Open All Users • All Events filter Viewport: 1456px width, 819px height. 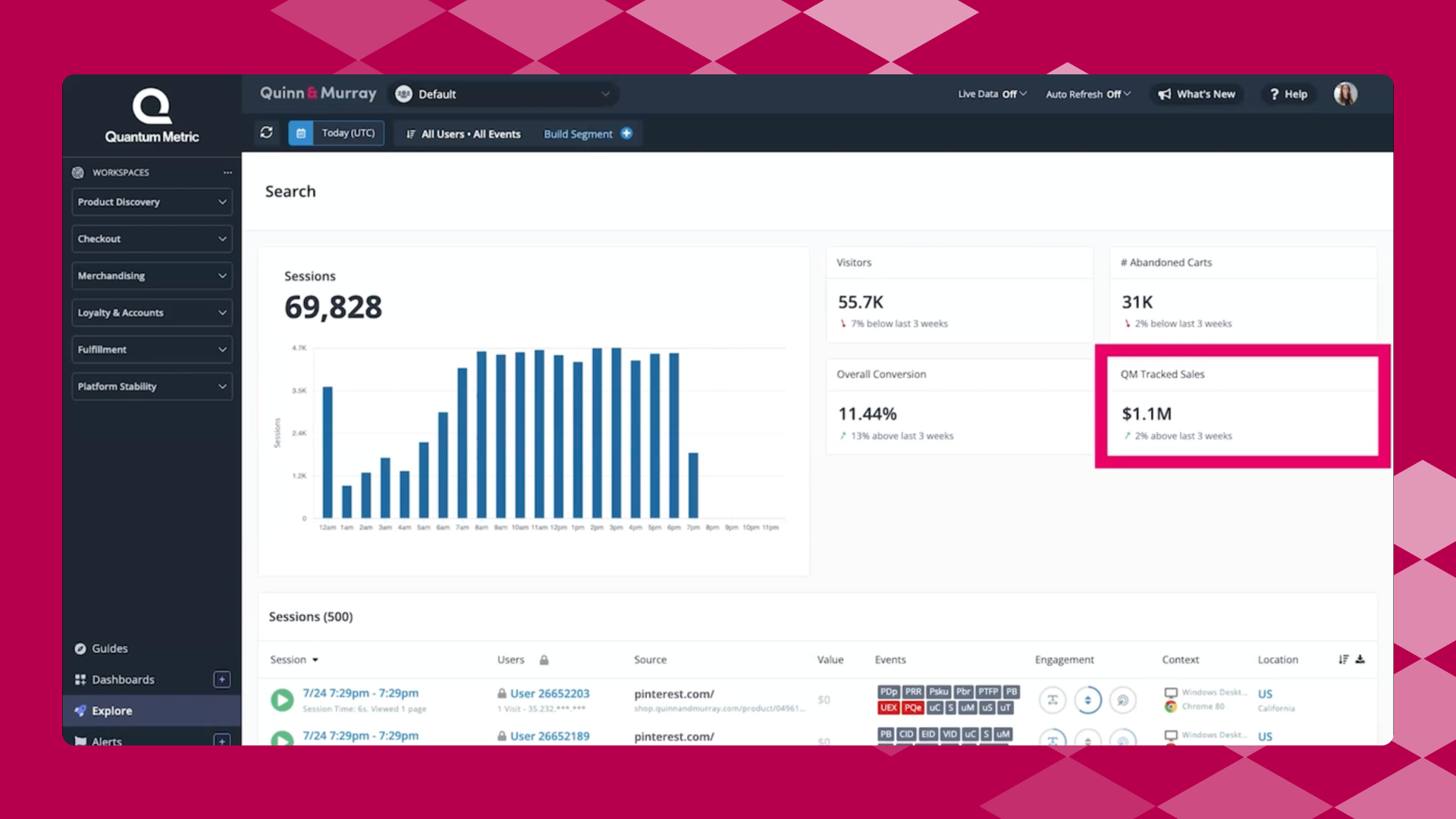click(x=463, y=134)
